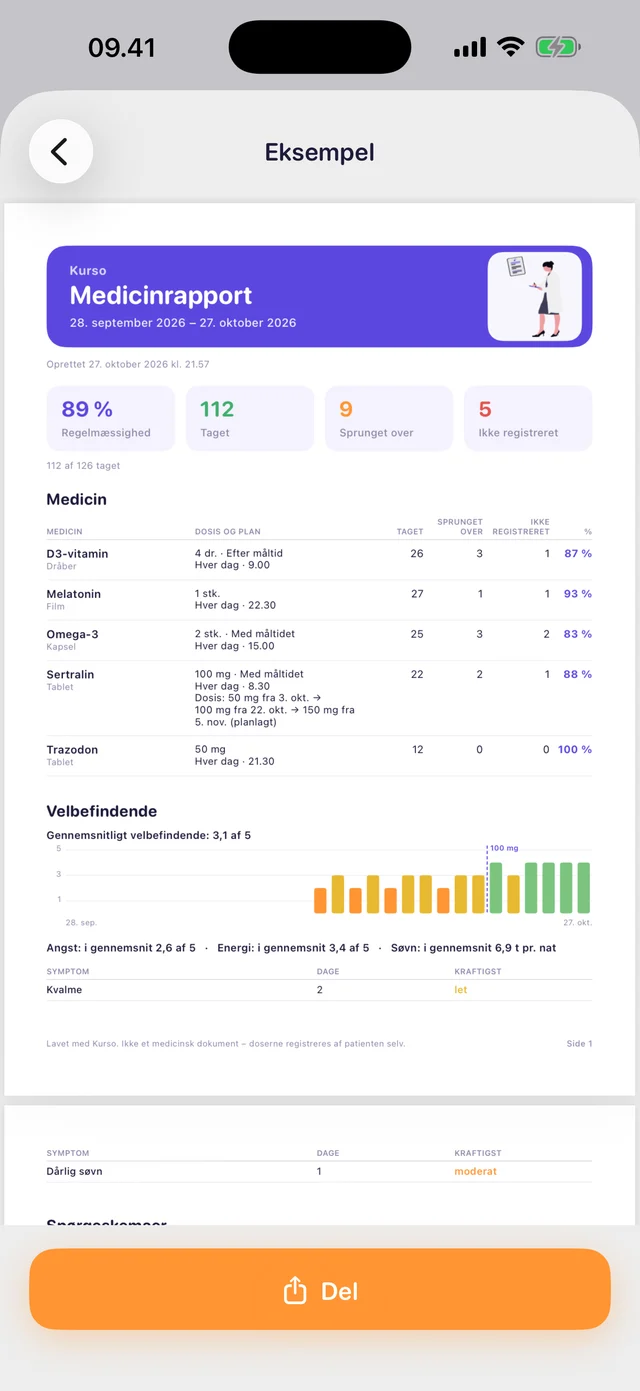640x1391 pixels.
Task: Tap the Medicinrapport heading
Action: point(161,295)
